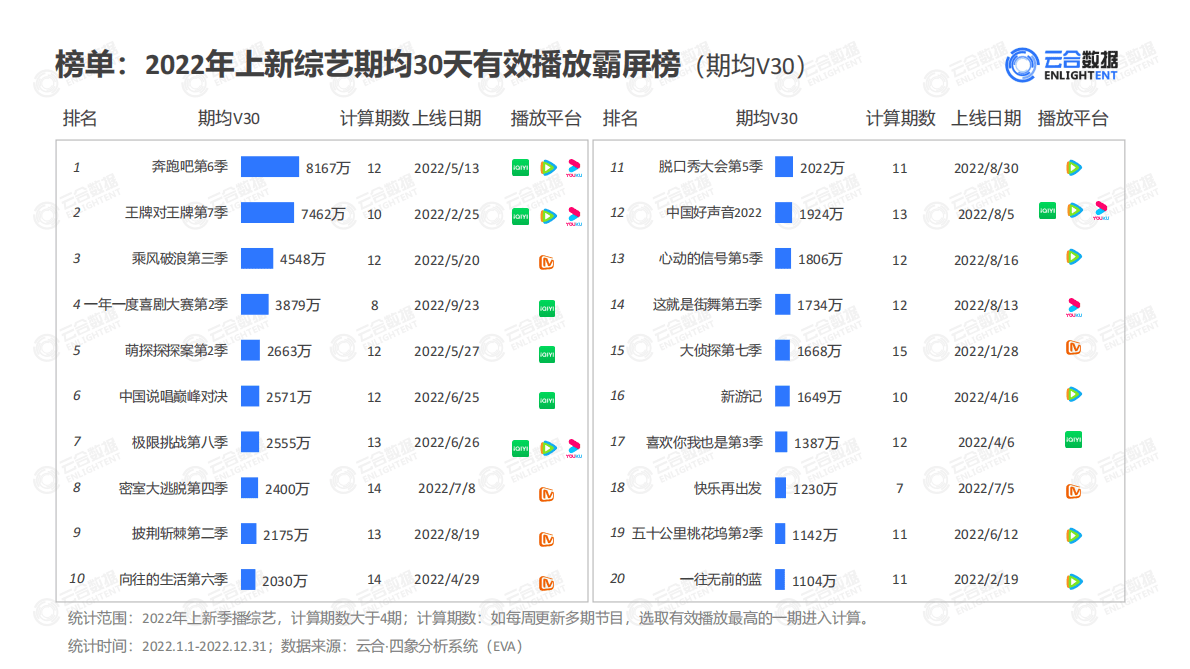Click the Tencent Video icon next to 奔跑吧第6季
1190x669 pixels.
point(547,168)
